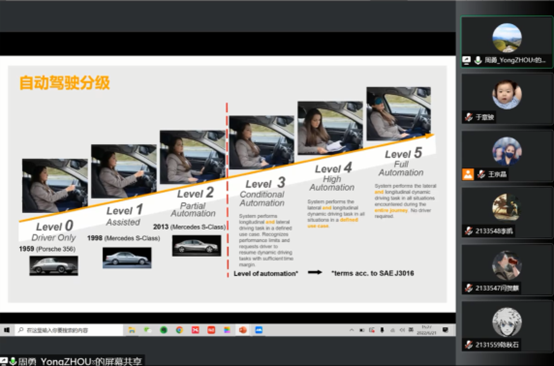Click the orange host badge on 王京晶's tile
This screenshot has height=366, width=554.
(x=468, y=174)
